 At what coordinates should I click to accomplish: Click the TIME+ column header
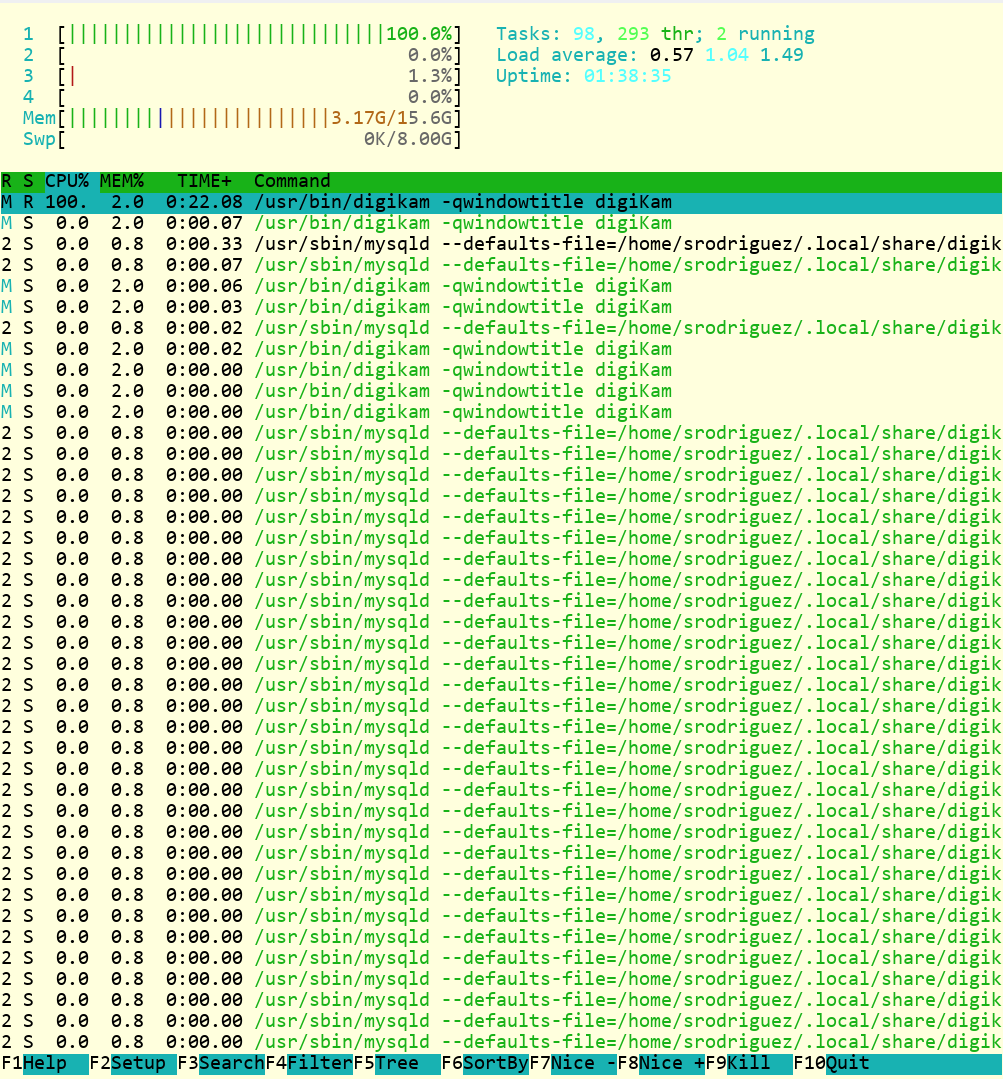(204, 181)
